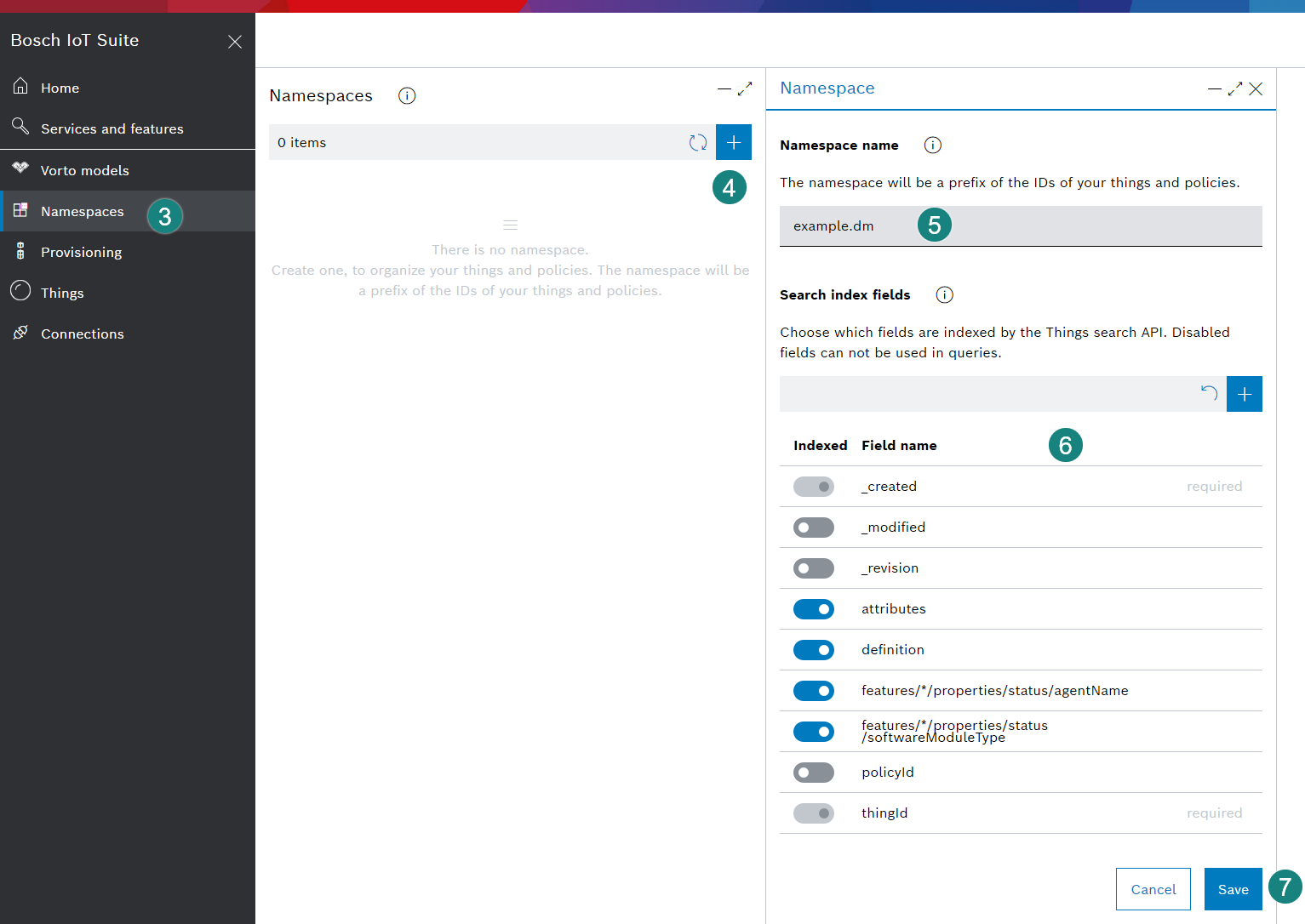The image size is (1305, 924).
Task: Open info icon beside Namespace name
Action: click(x=932, y=145)
